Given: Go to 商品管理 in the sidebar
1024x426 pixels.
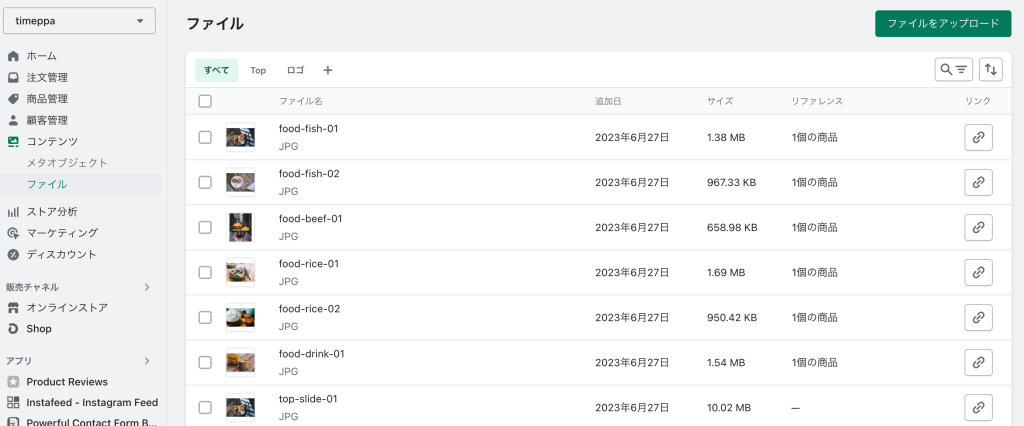Looking at the screenshot, I should coord(47,98).
